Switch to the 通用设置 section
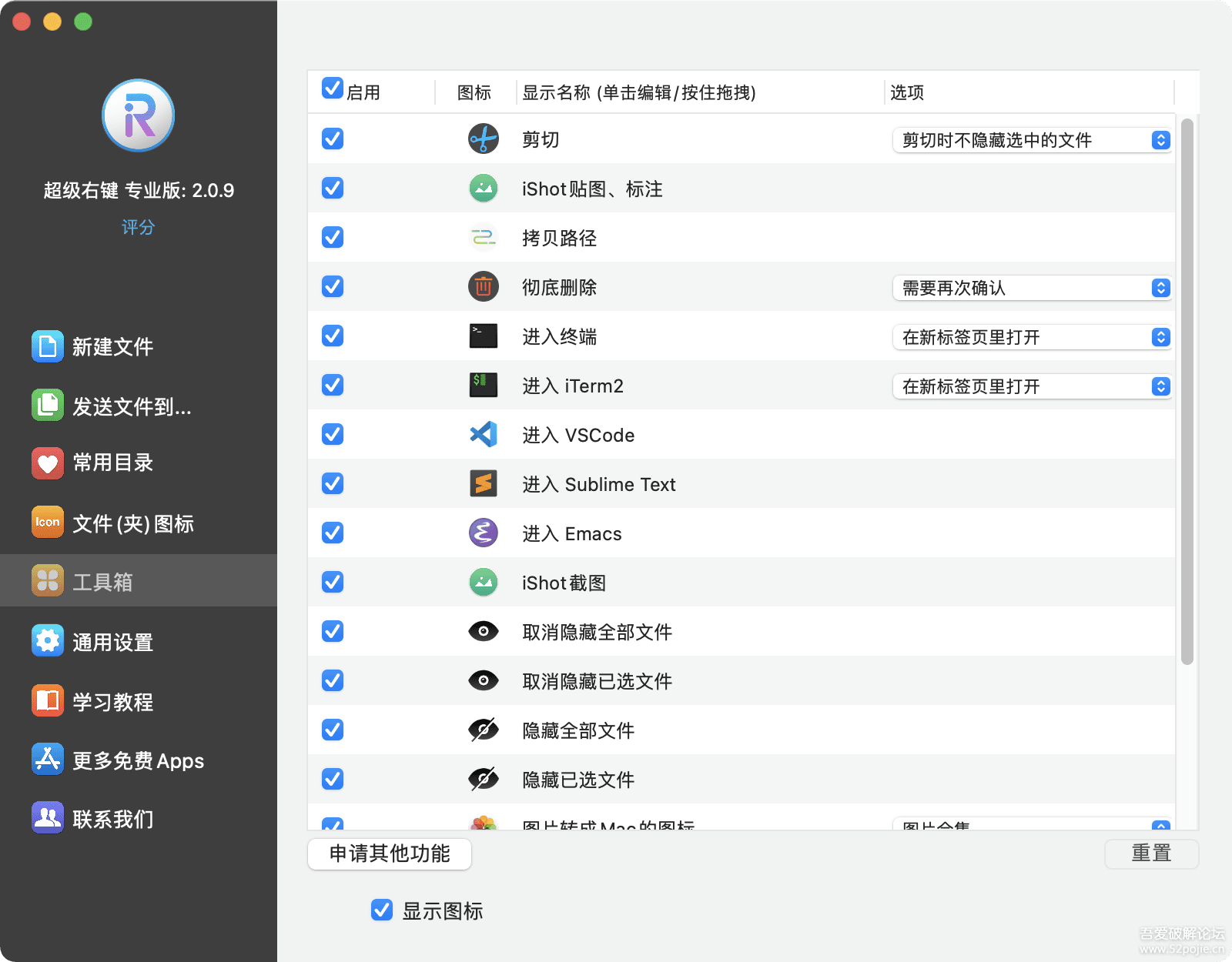Image resolution: width=1232 pixels, height=962 pixels. 112,641
